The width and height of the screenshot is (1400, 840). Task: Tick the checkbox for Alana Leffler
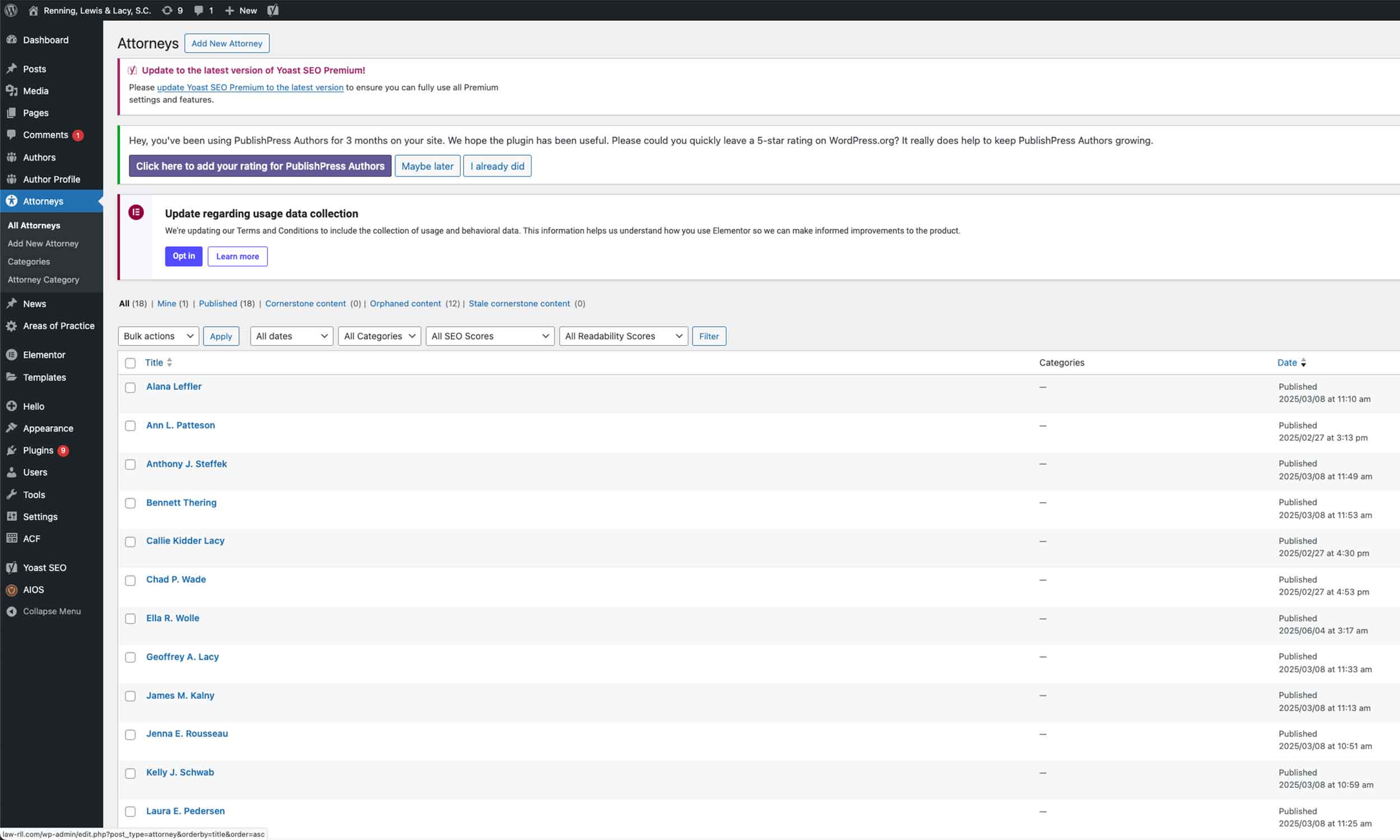click(x=130, y=388)
